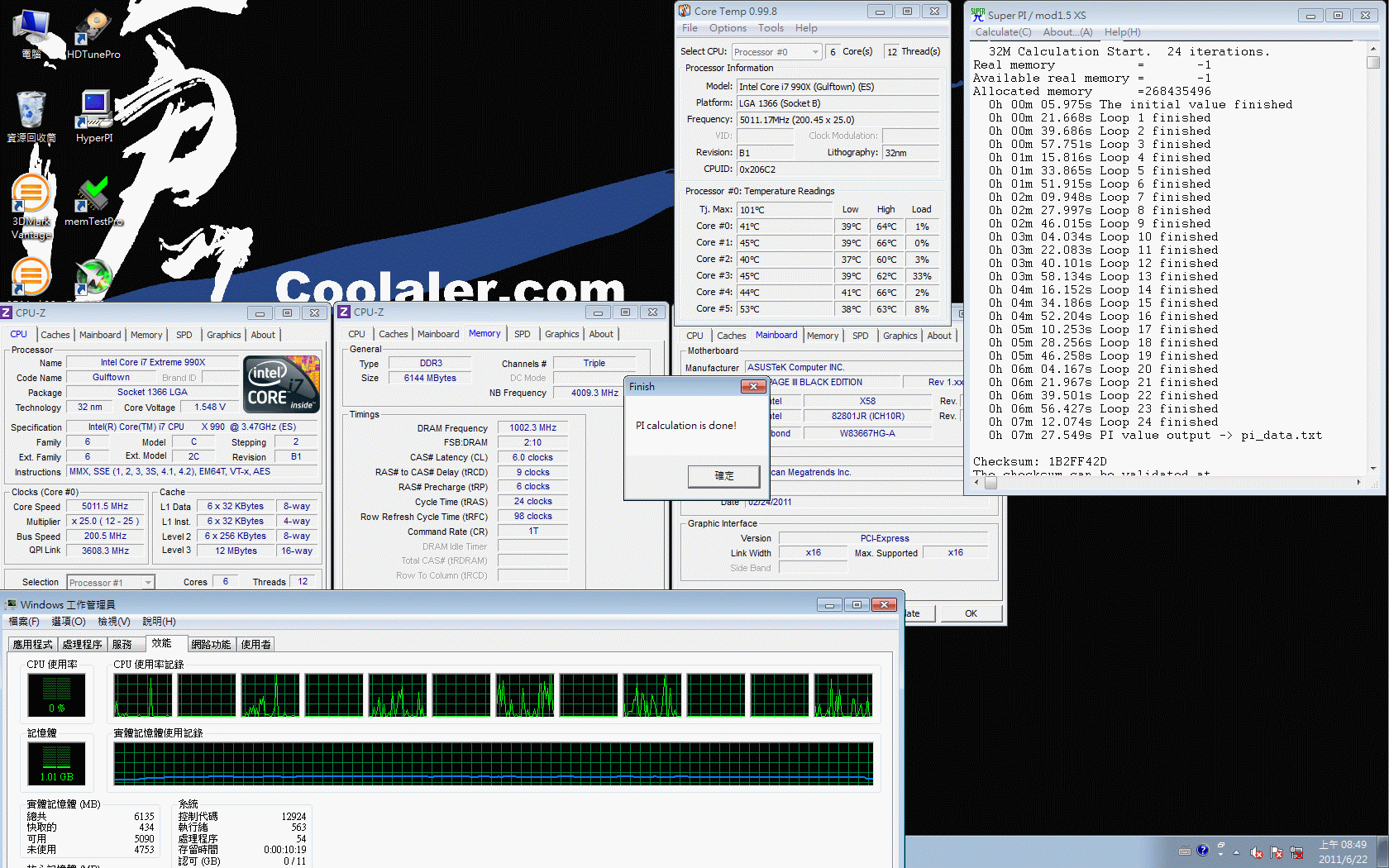Viewport: 1389px width, 868px height.
Task: Open 檢視(V) menu in Task Manager
Action: (x=113, y=622)
